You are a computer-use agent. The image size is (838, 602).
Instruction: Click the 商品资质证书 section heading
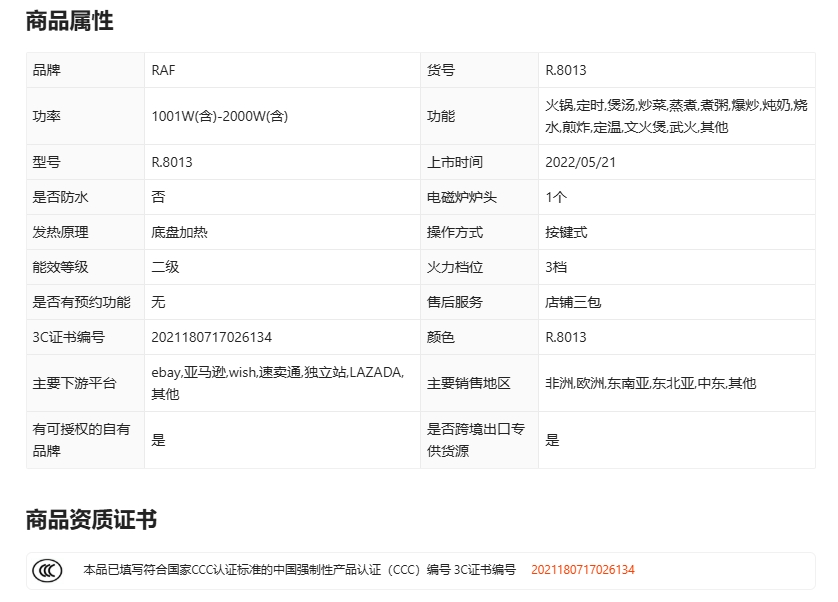pos(91,520)
